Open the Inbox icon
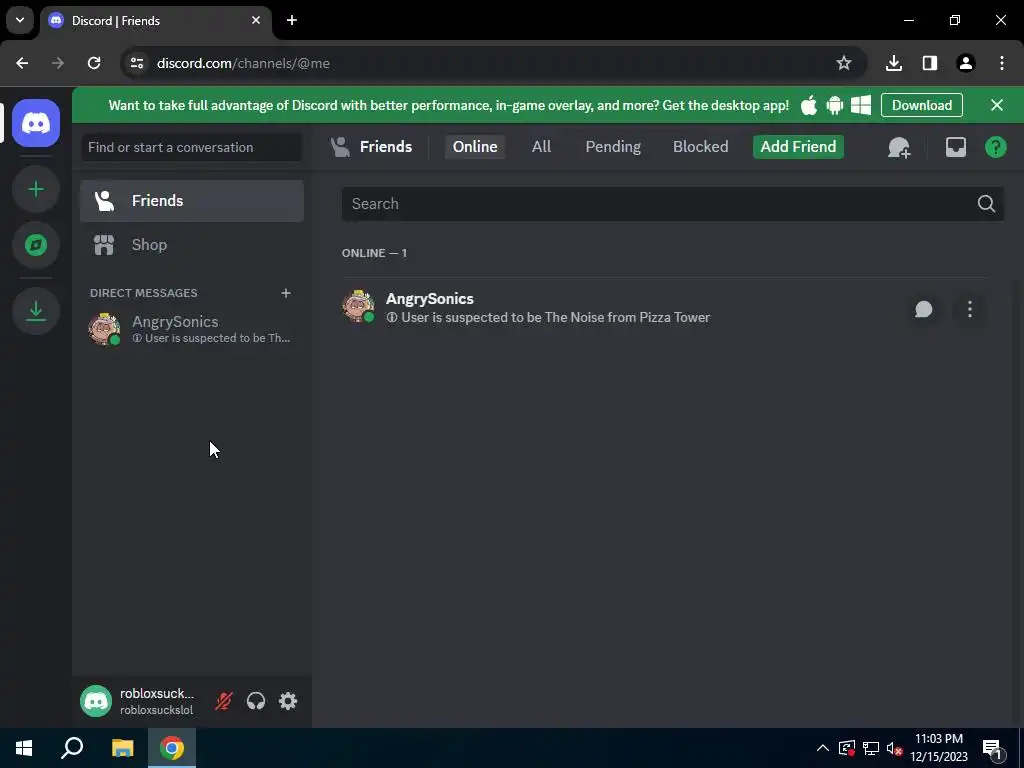The image size is (1024, 768). (x=955, y=147)
